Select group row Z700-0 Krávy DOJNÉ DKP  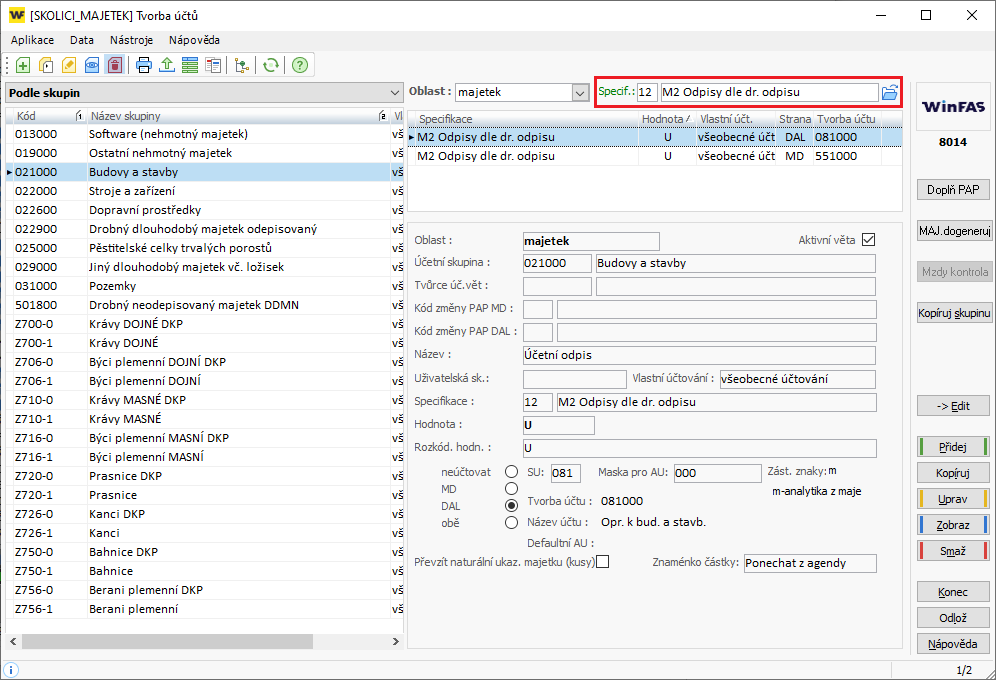(x=204, y=324)
